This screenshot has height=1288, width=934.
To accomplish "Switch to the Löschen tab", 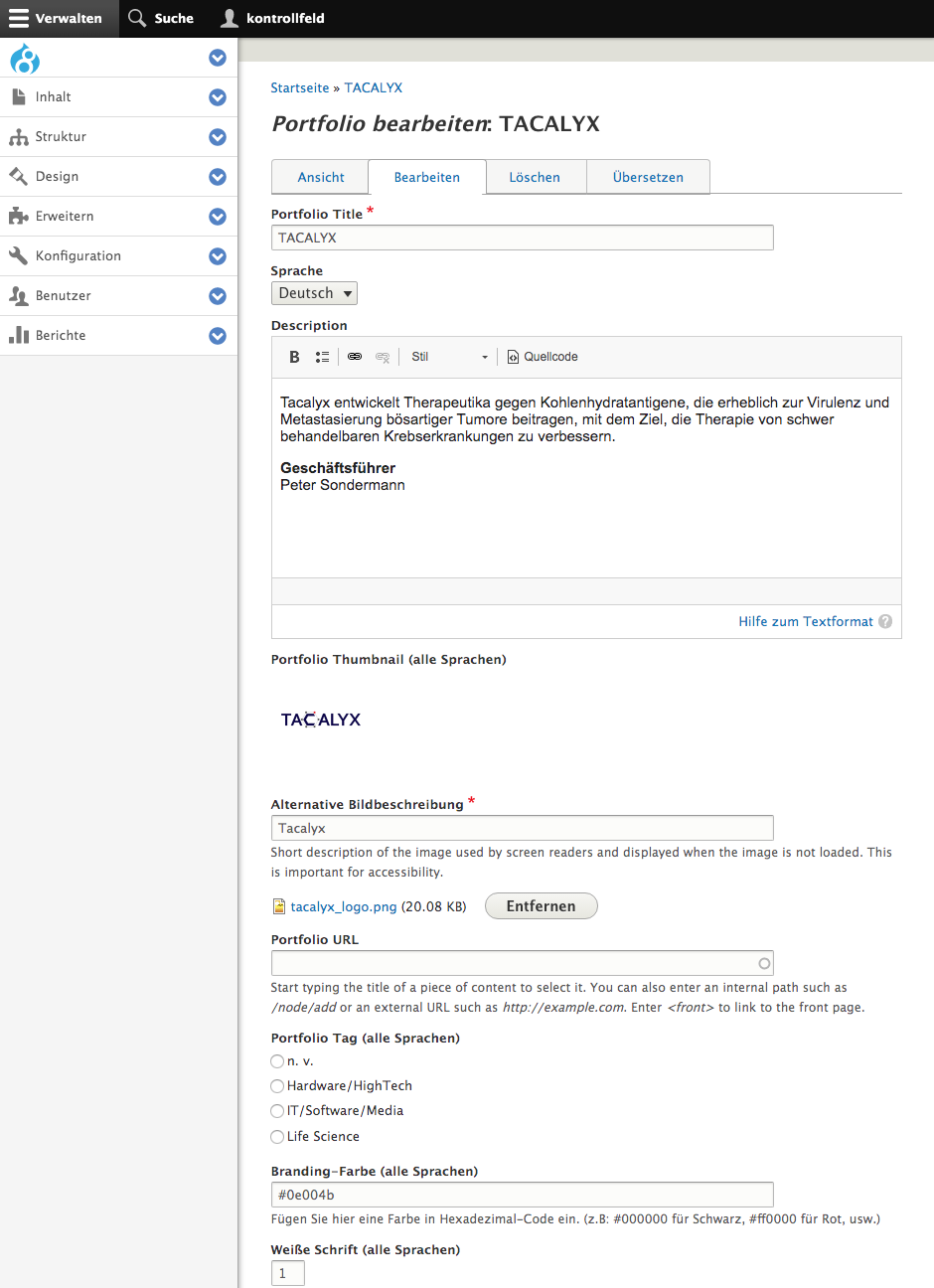I will click(535, 177).
